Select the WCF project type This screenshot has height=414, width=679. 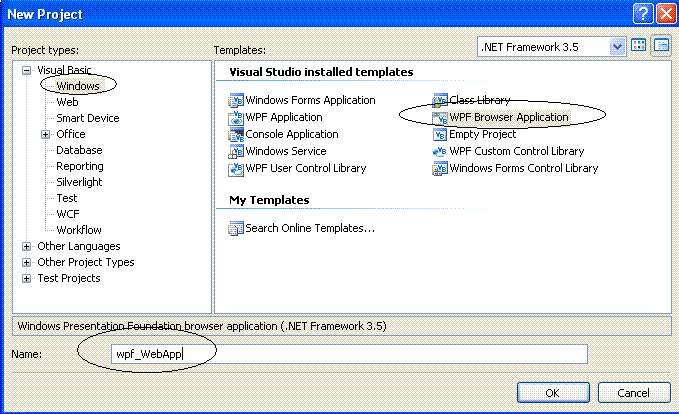point(68,214)
